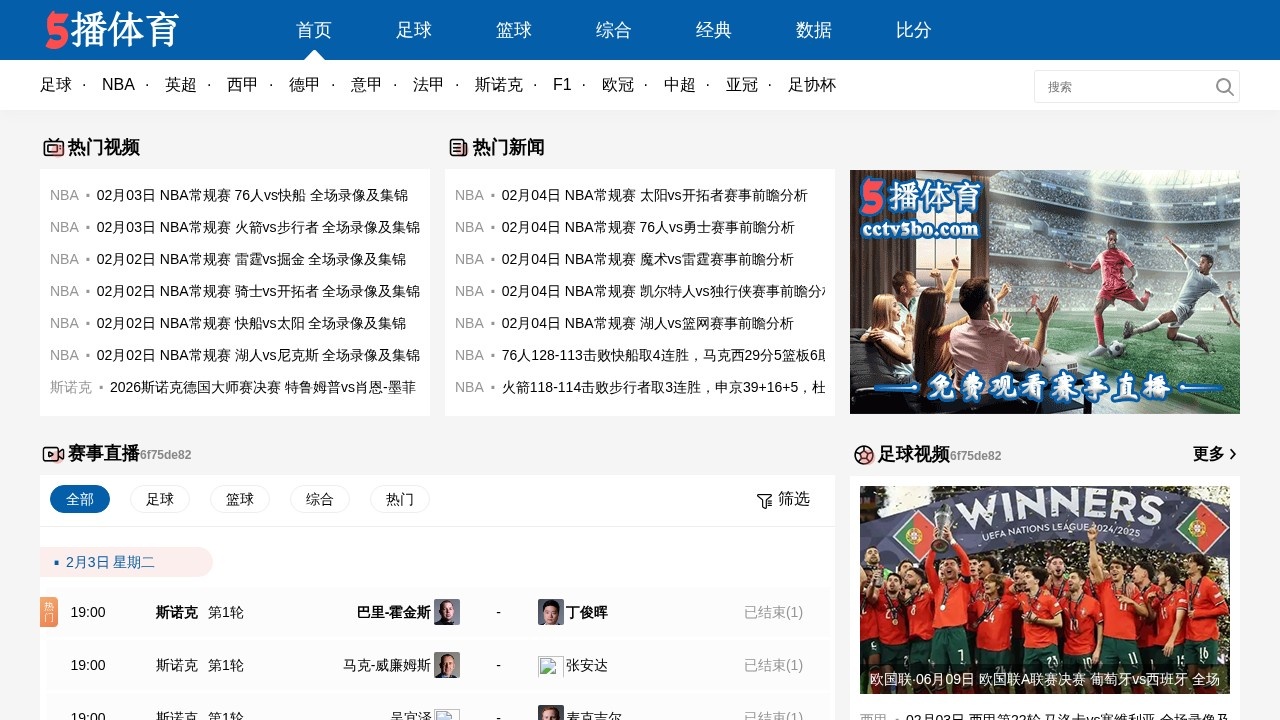Open the 篮球 top navigation tab

pos(514,30)
